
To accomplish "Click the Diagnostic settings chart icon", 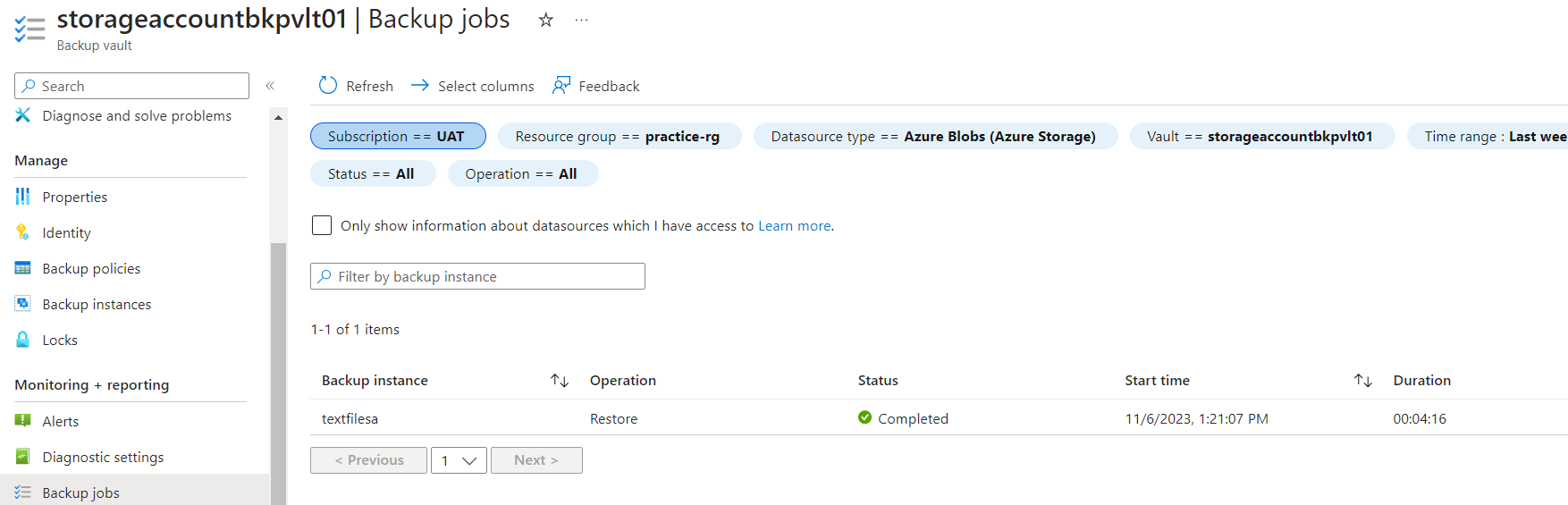I will click(x=23, y=457).
